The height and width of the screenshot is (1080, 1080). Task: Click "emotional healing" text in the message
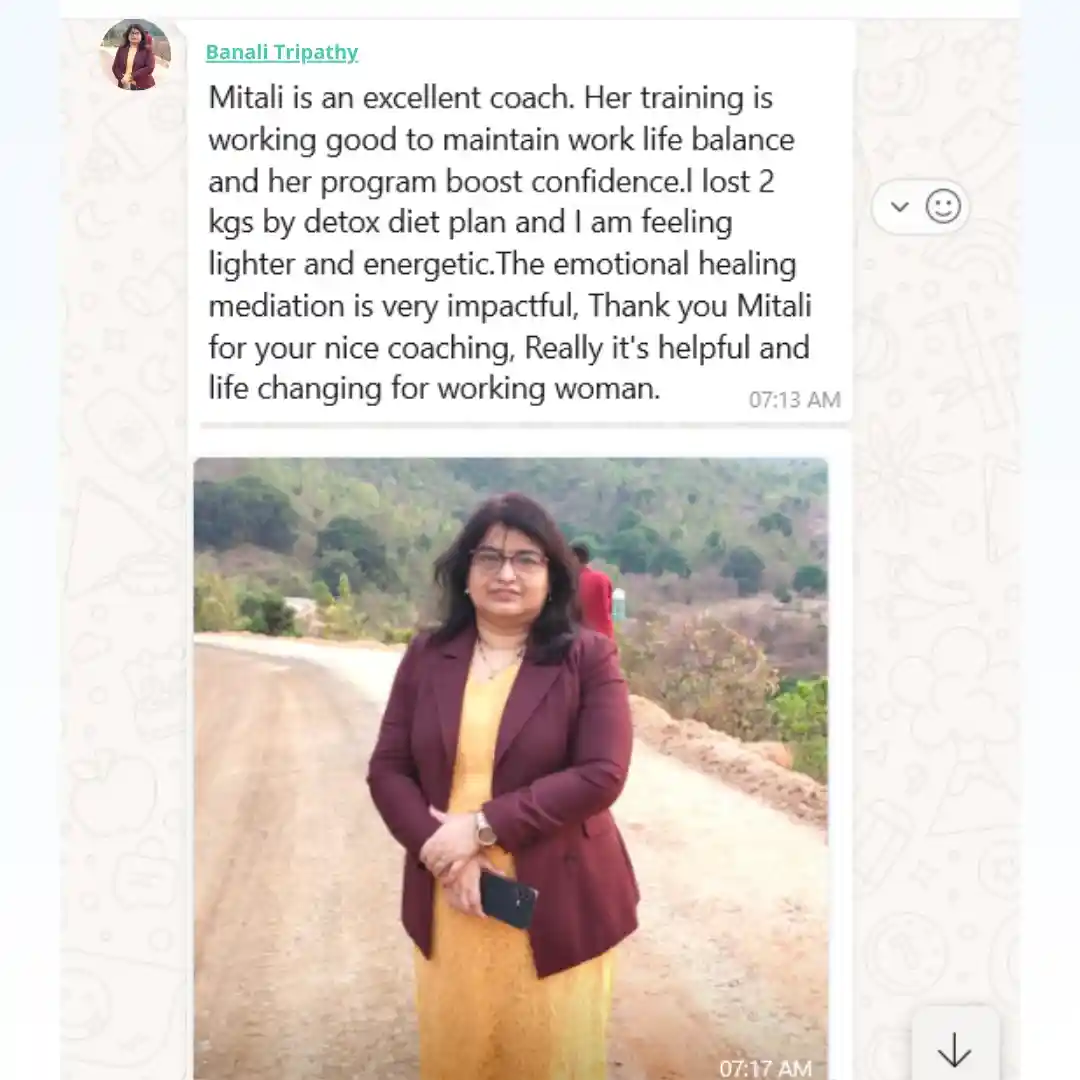point(674,264)
